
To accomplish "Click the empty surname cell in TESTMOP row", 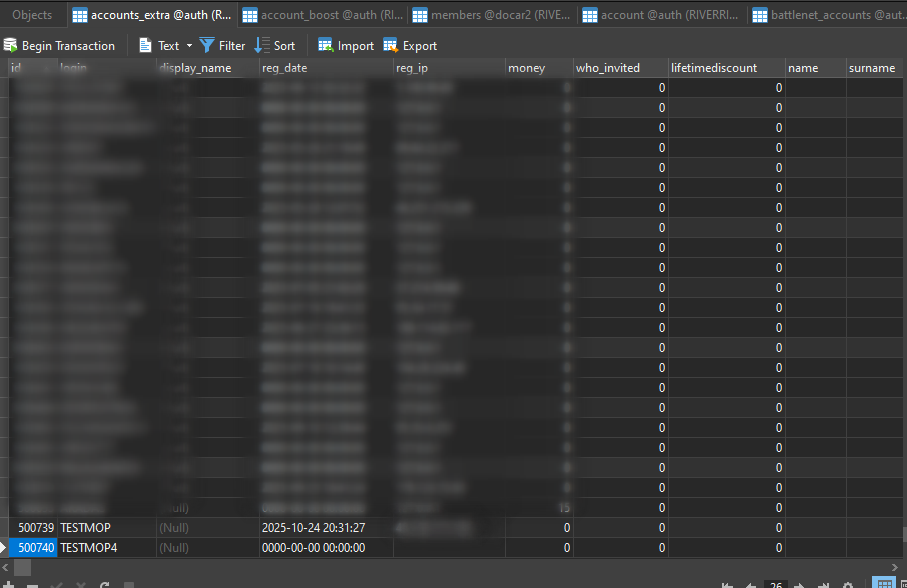I will (875, 528).
